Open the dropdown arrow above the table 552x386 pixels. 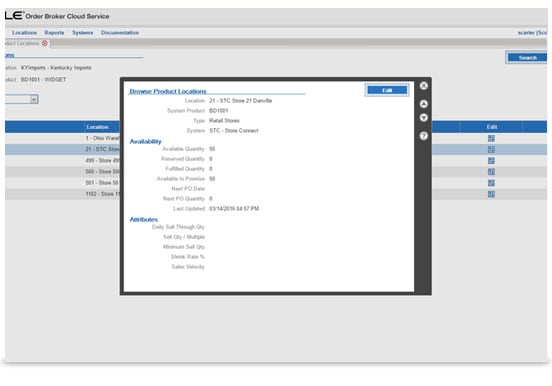34,99
